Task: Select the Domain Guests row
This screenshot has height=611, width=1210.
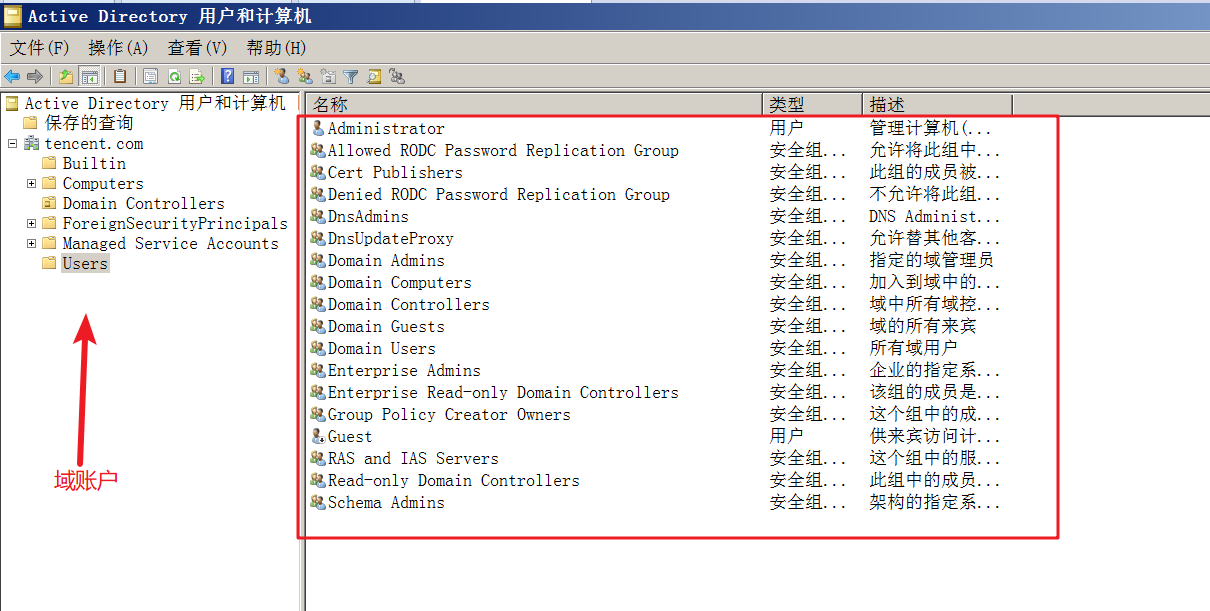Action: (386, 326)
